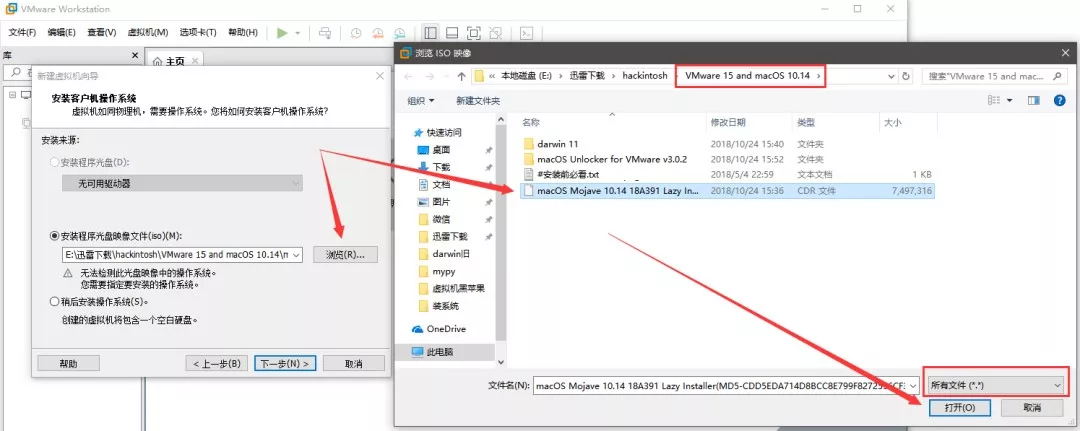Open the 编辑(E) menu
The image size is (1080, 431).
pyautogui.click(x=61, y=32)
